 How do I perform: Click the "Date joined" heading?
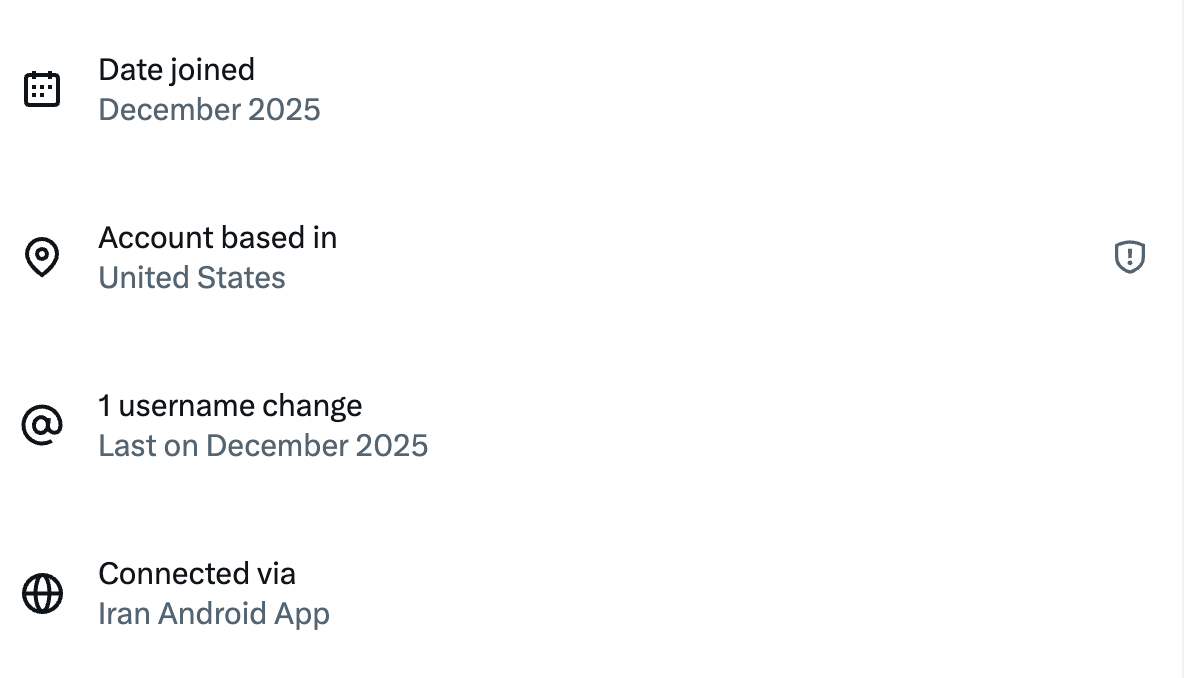point(176,70)
